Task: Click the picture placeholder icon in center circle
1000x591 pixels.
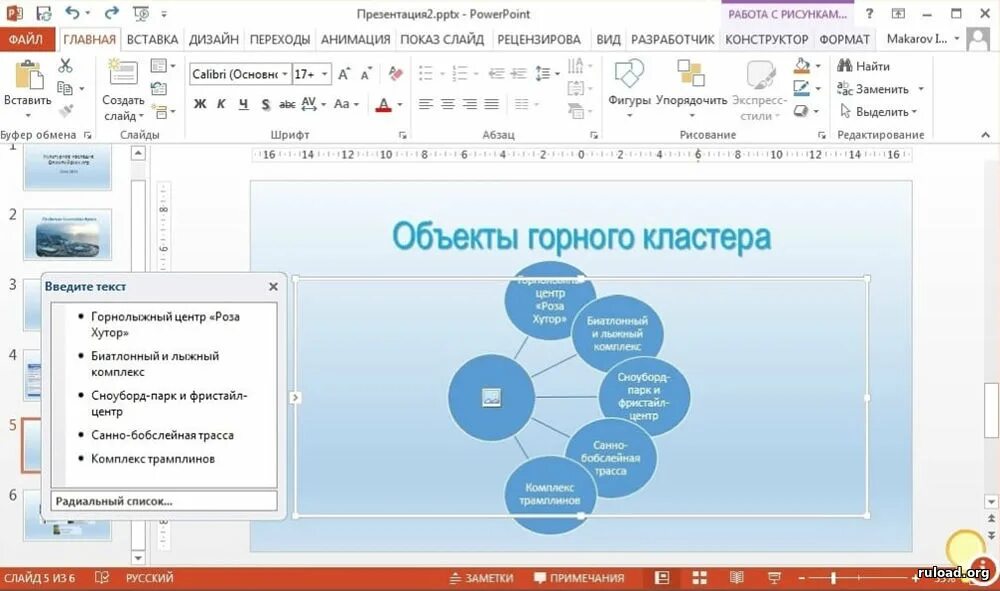Action: point(491,397)
